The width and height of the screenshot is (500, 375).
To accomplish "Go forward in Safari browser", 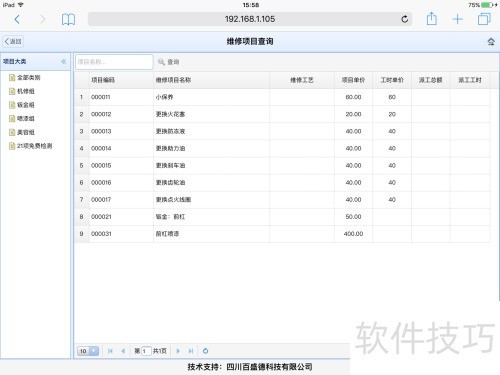I will [x=42, y=19].
